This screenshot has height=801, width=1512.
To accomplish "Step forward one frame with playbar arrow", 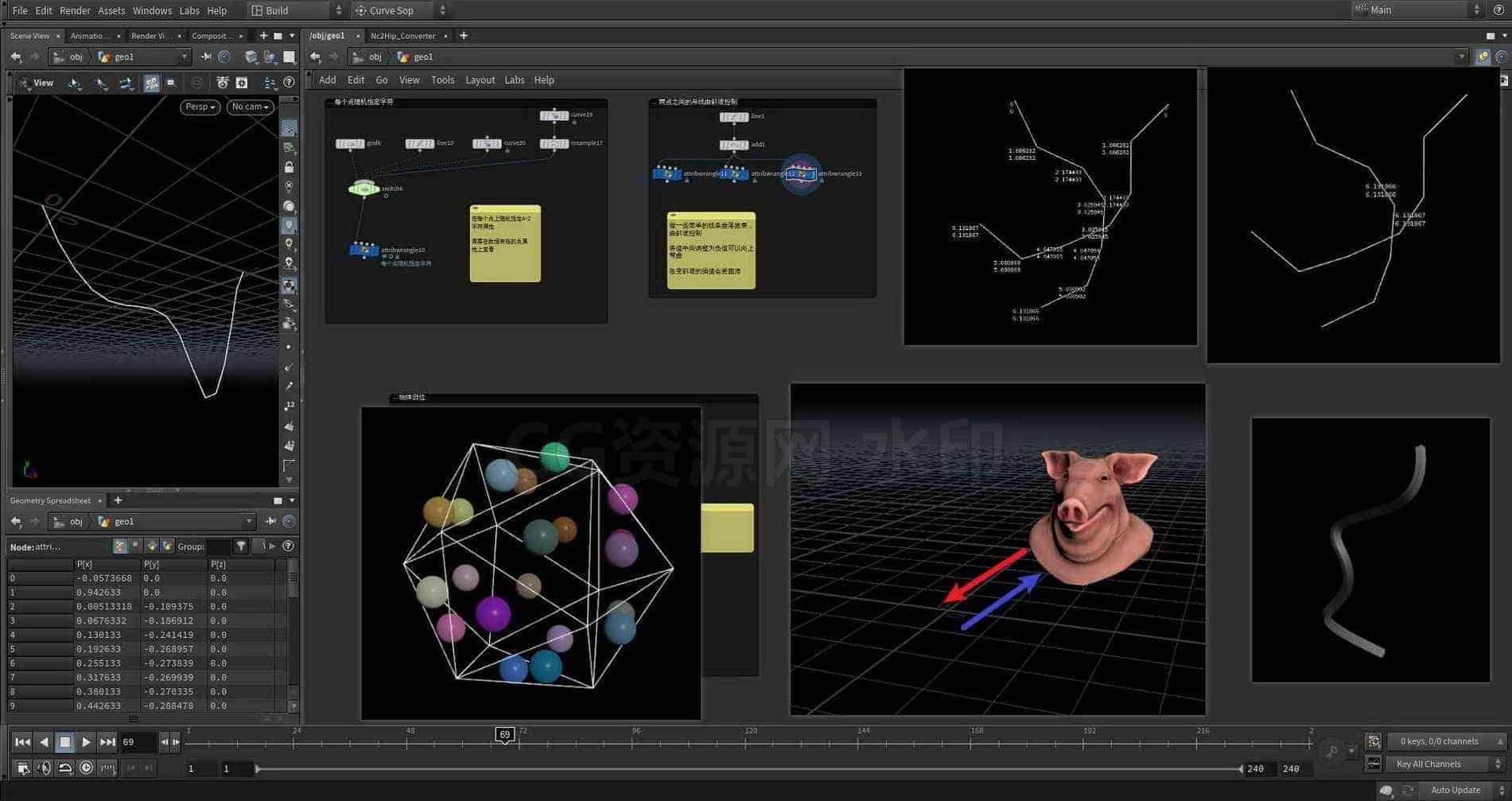I will 176,742.
